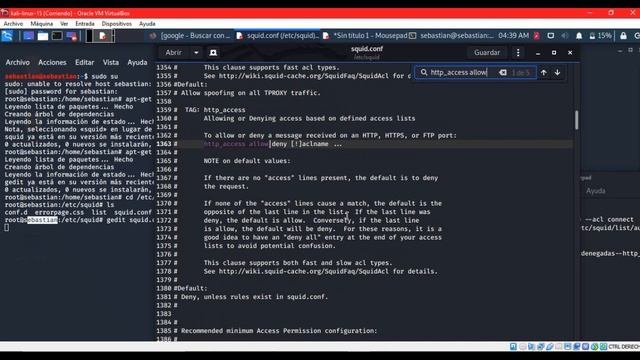
Task: Open the notification bell tray icon
Action: pos(579,36)
